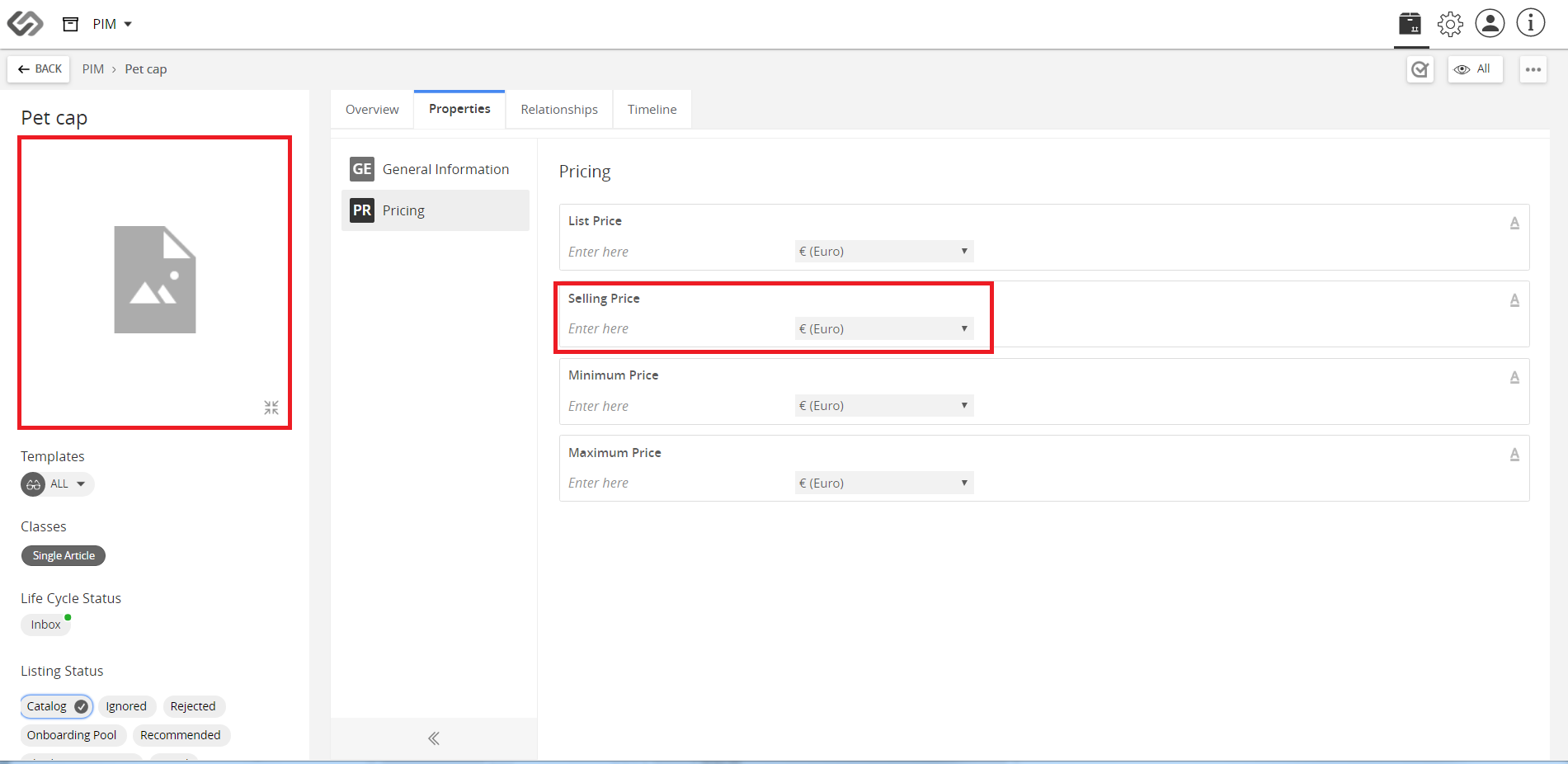
Task: Select General Information section
Action: 436,169
